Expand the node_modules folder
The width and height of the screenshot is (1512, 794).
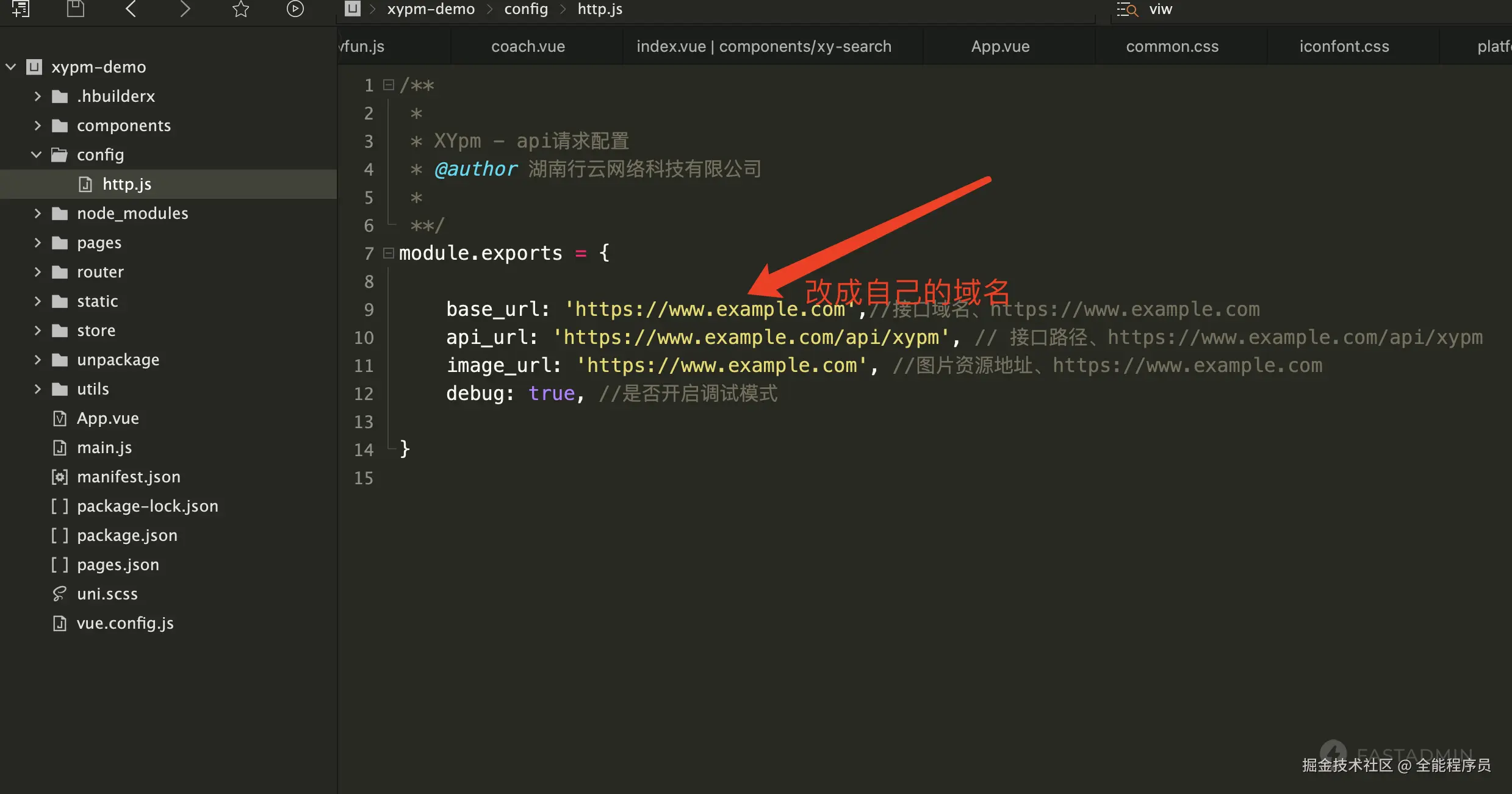pyautogui.click(x=37, y=213)
